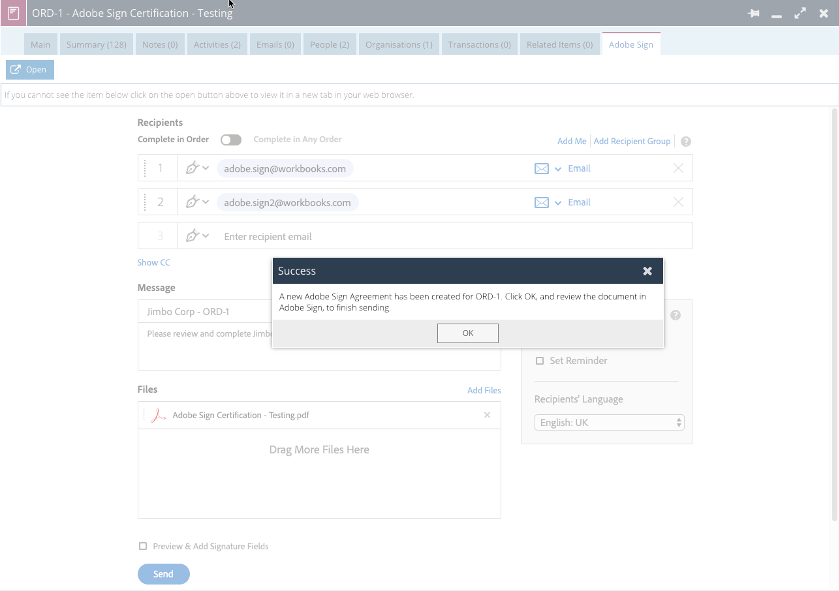Grab drag handle of recipient row 1

(x=145, y=168)
